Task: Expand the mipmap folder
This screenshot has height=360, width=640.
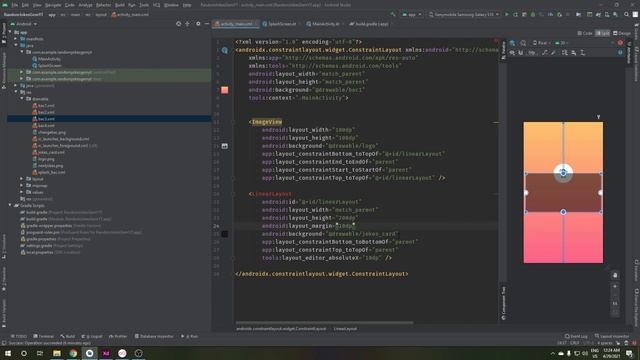Action: click(x=22, y=185)
